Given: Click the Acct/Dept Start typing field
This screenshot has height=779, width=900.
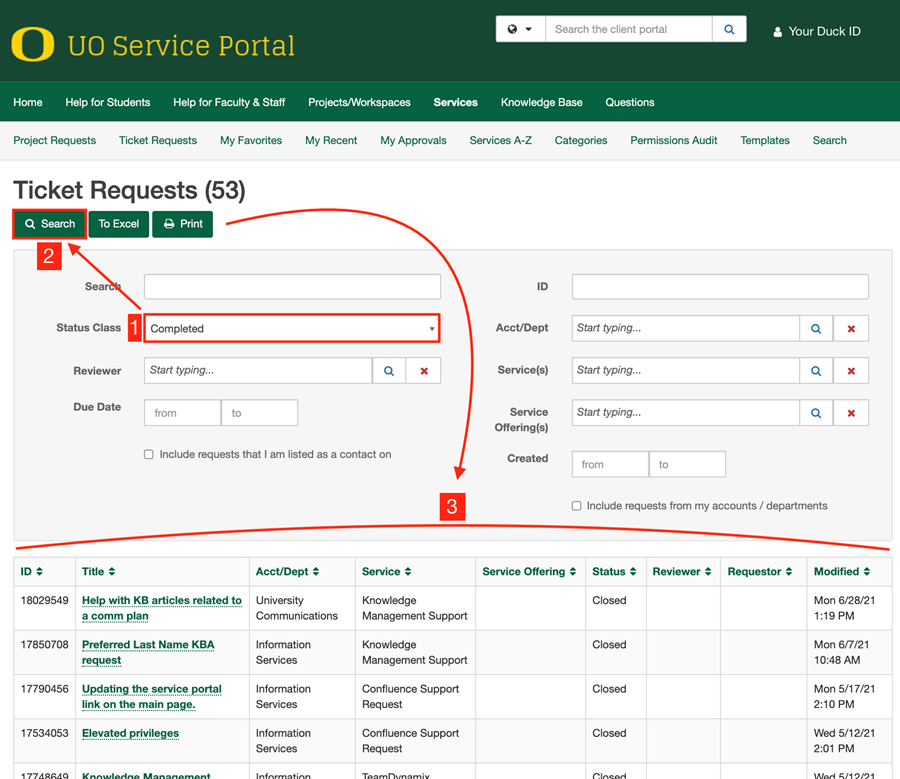Looking at the screenshot, I should click(685, 328).
